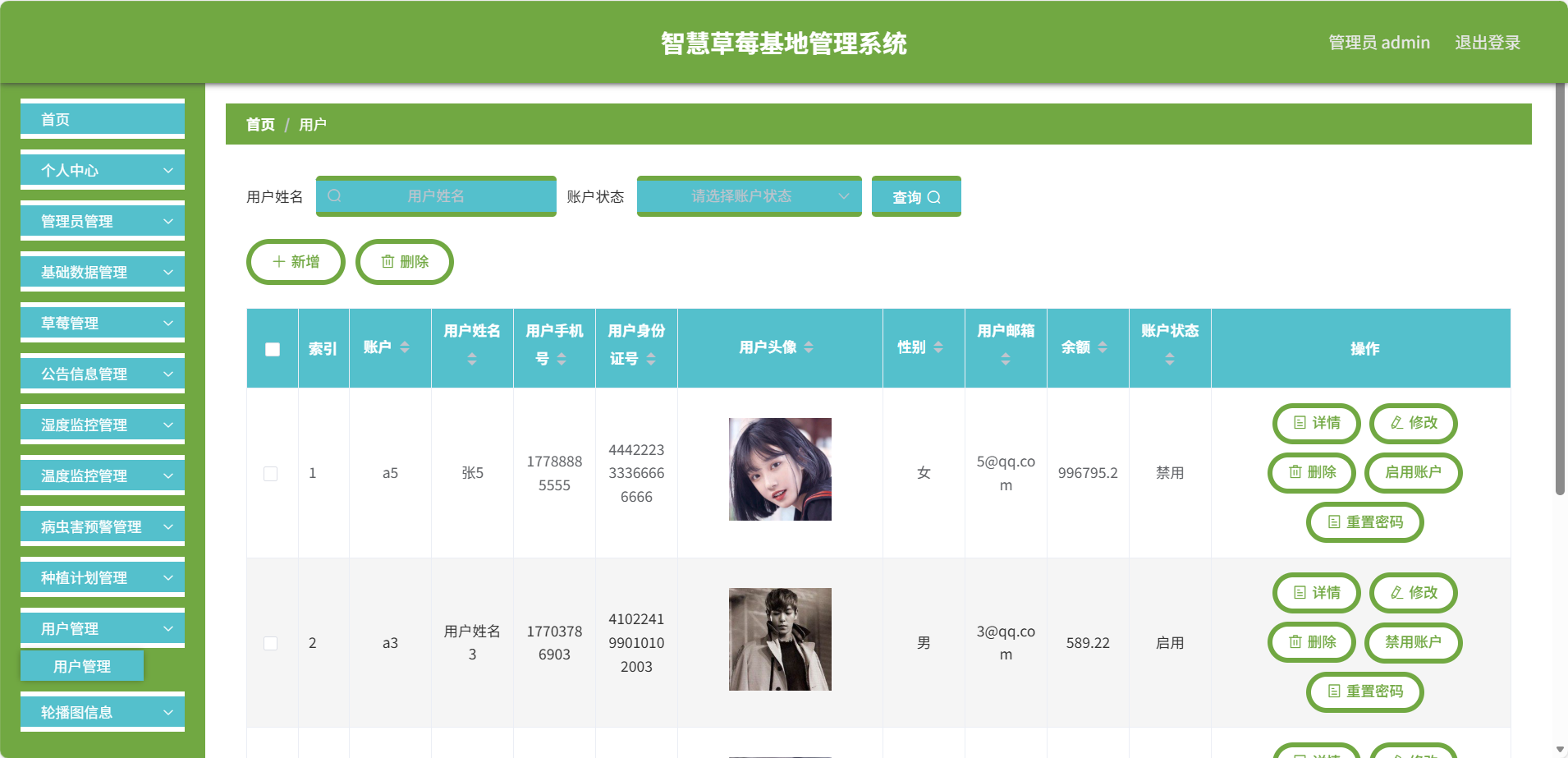Click the page vertical scrollbar
Screen dimensions: 1568x758
(1560, 287)
